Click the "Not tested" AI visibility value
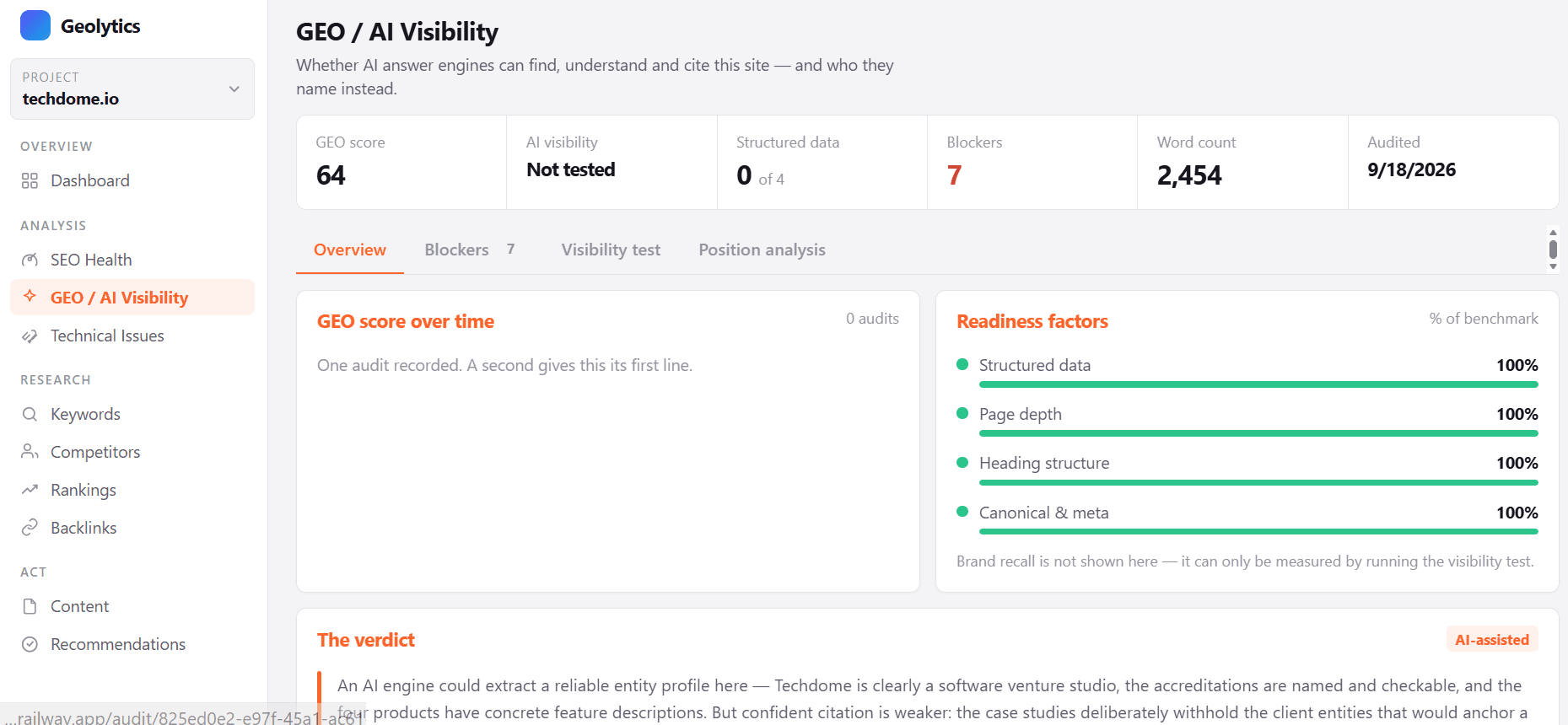1568x725 pixels. tap(571, 169)
